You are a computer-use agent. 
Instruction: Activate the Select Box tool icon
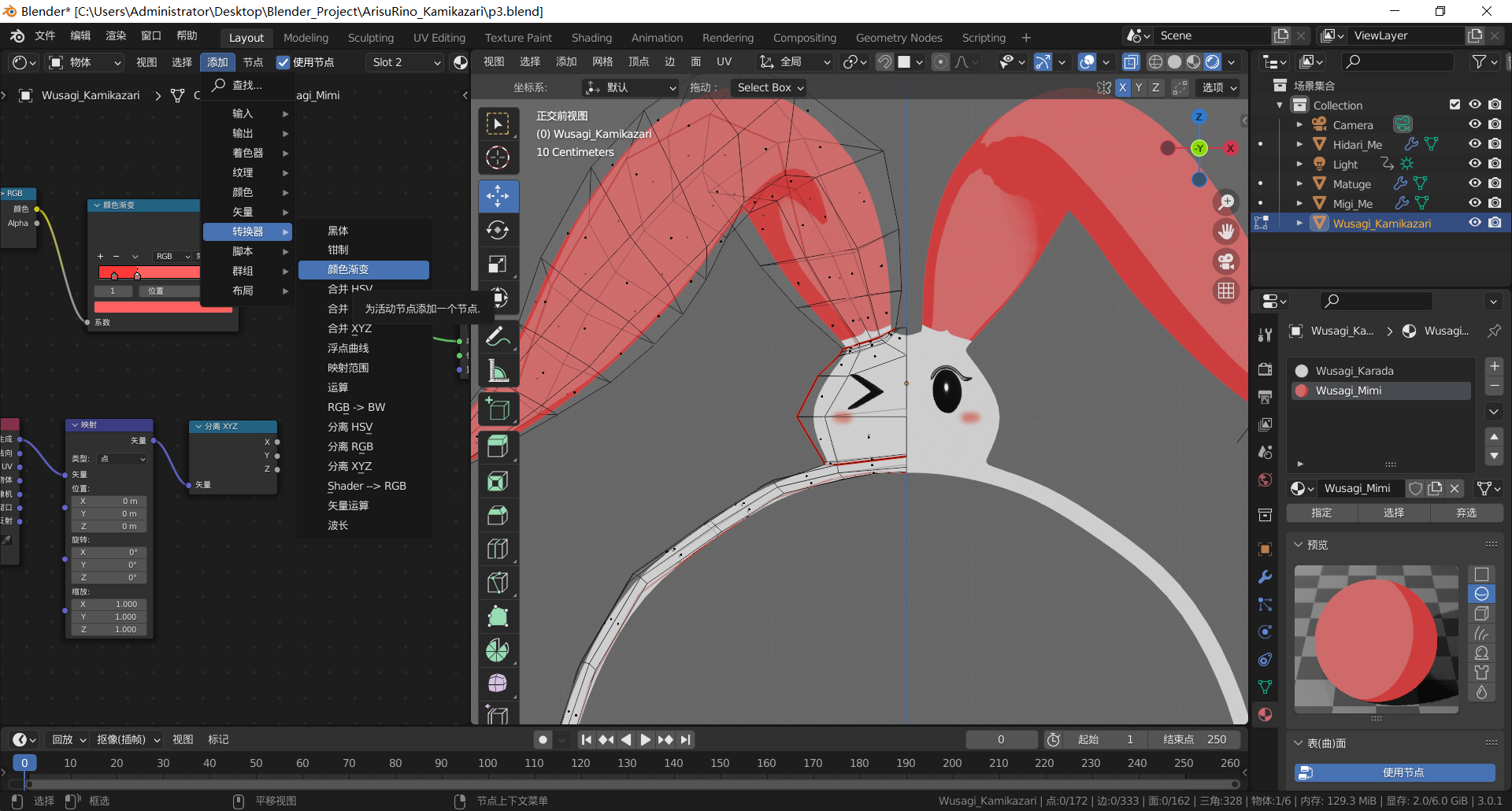point(498,124)
